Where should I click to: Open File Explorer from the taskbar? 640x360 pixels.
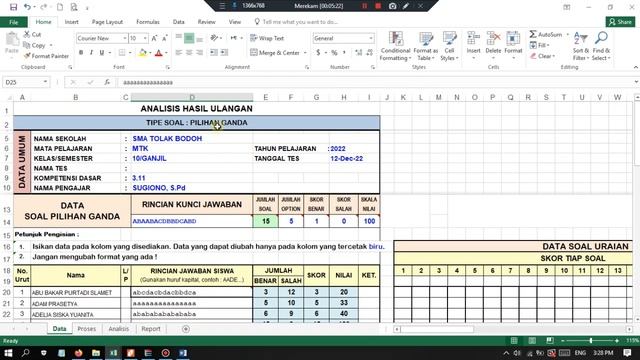click(x=96, y=353)
